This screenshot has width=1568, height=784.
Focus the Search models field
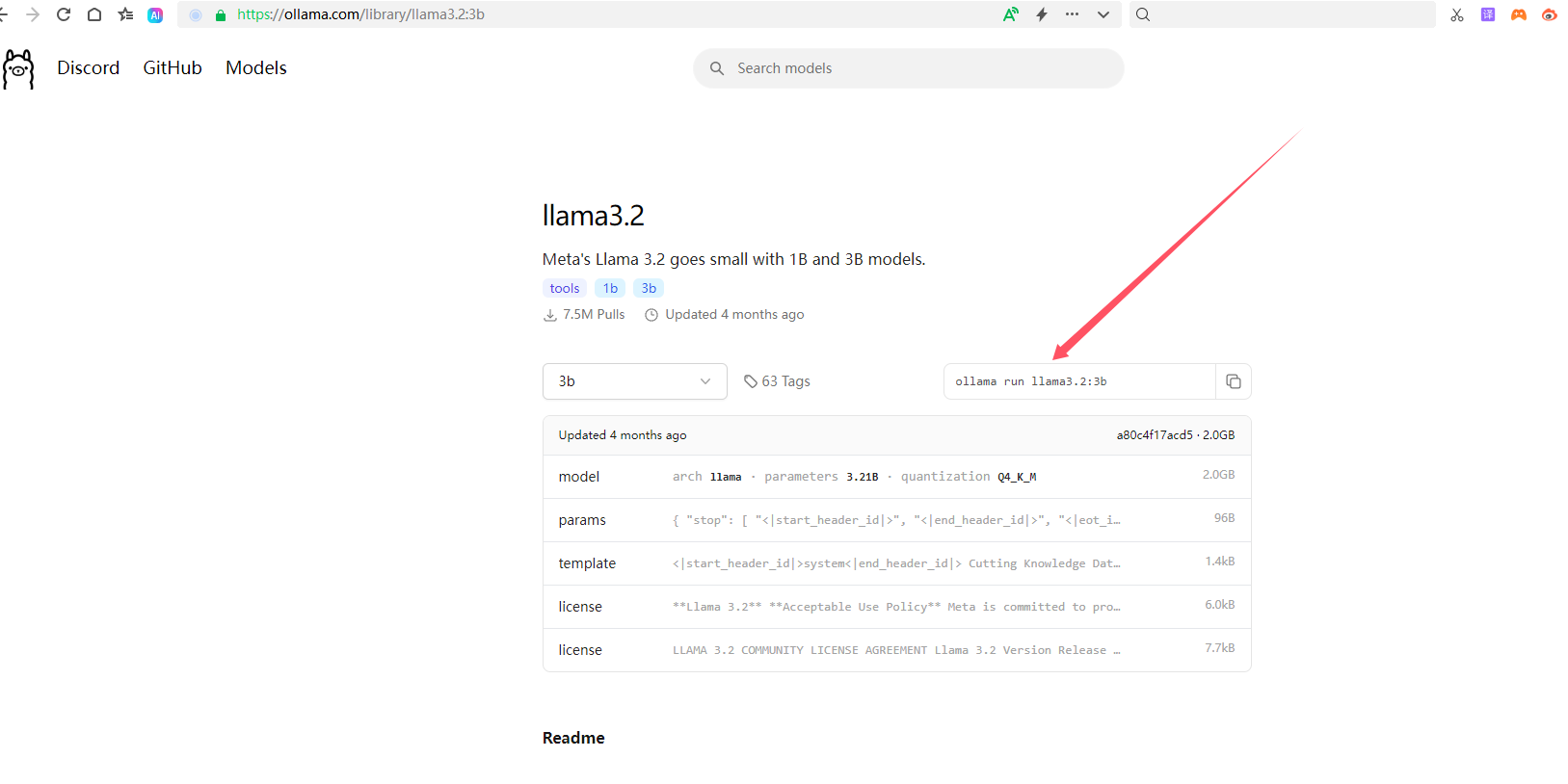[908, 68]
